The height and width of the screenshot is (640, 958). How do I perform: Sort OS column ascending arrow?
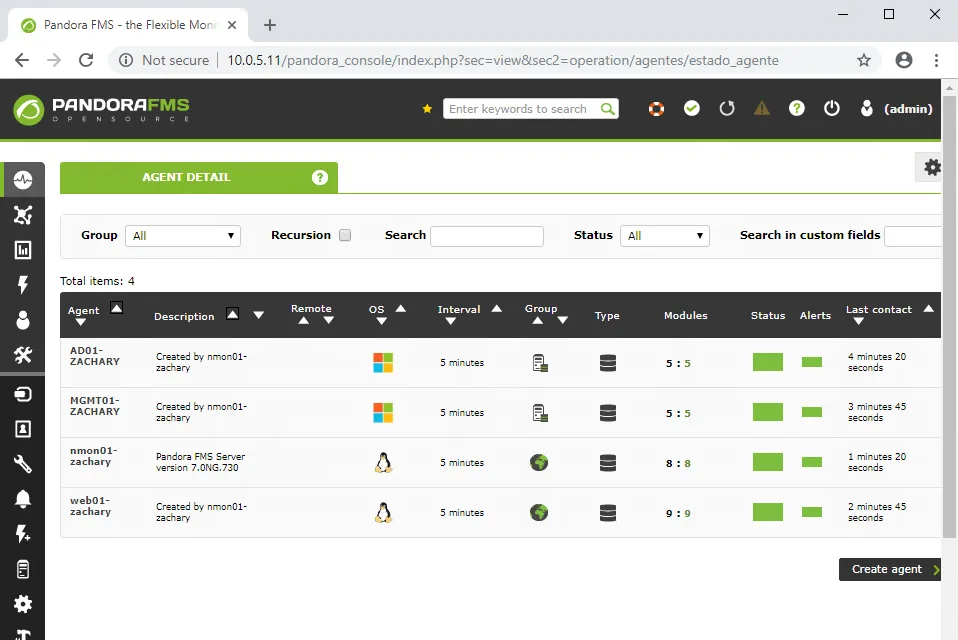click(x=401, y=308)
